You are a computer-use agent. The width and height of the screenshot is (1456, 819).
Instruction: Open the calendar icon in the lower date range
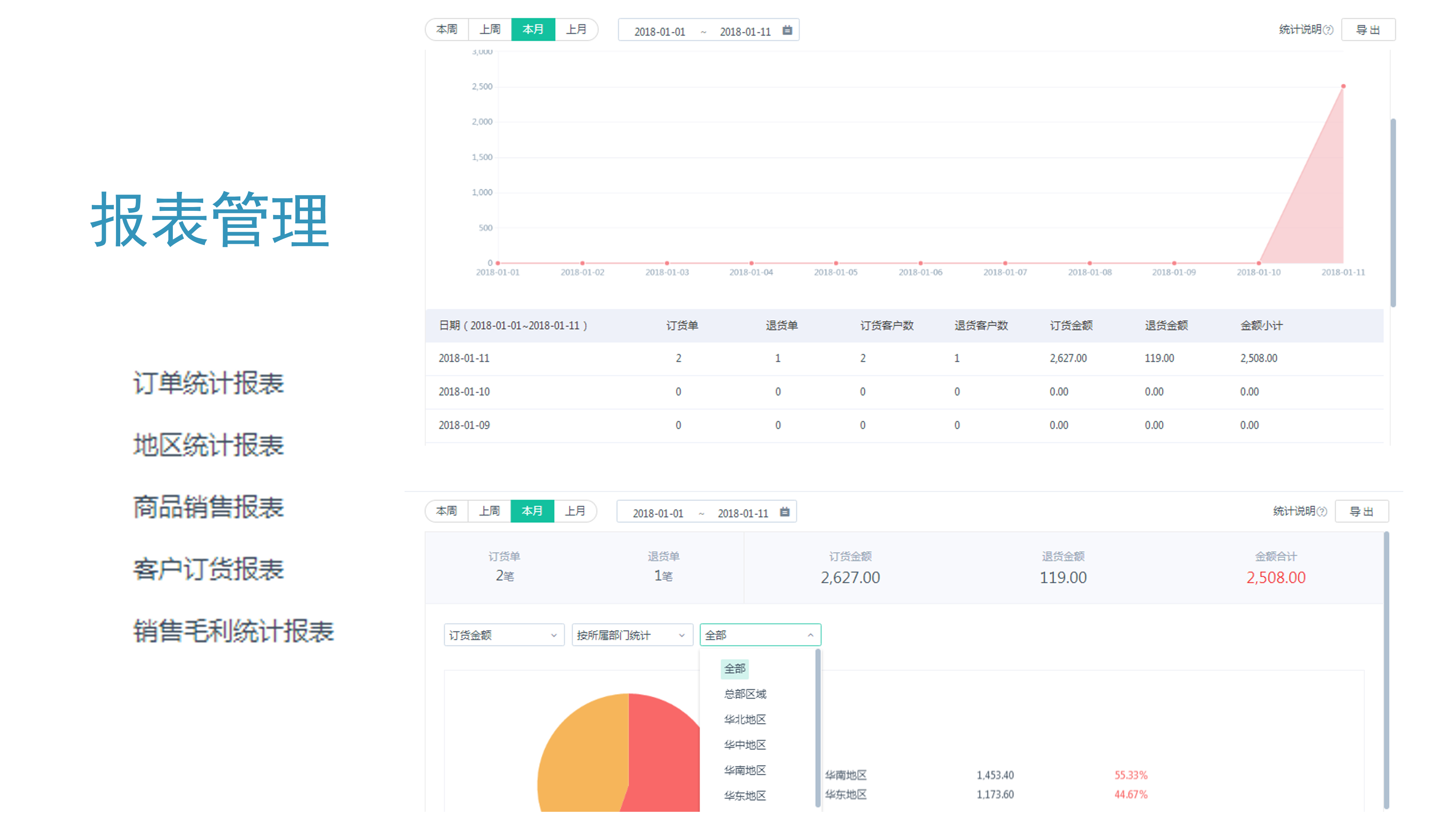click(x=784, y=512)
